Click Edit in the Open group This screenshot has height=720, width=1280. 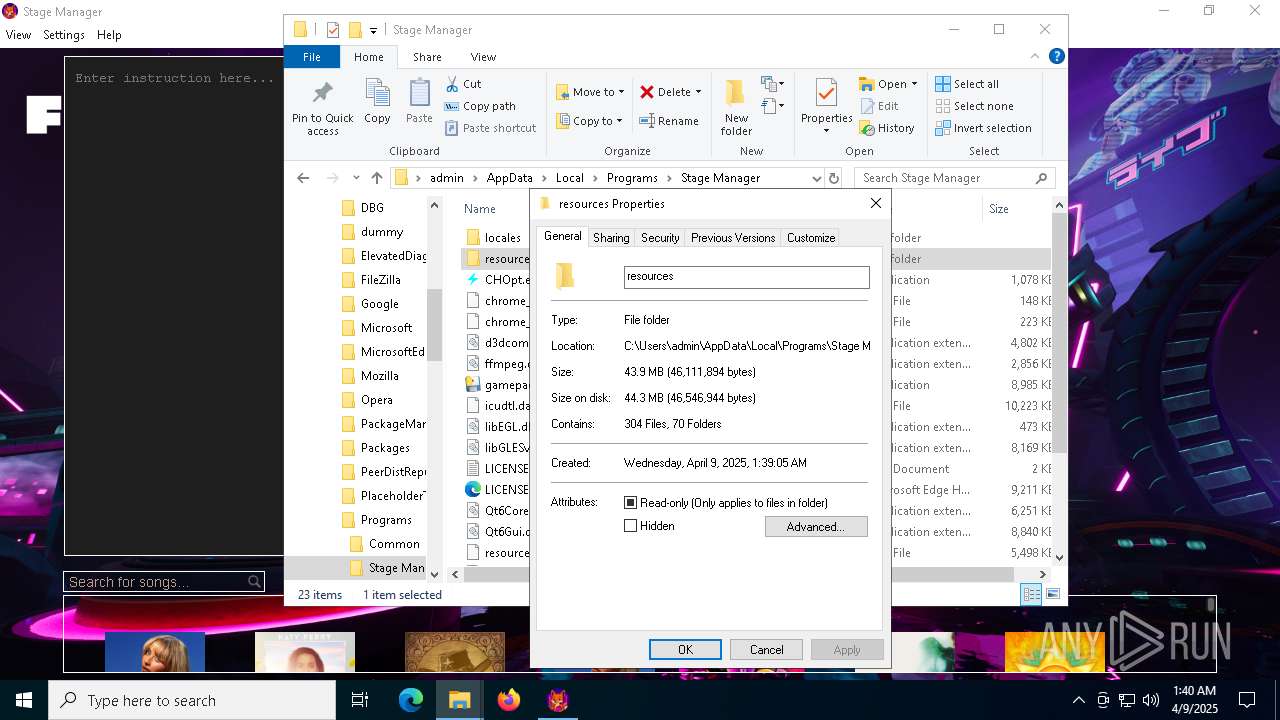click(x=878, y=106)
